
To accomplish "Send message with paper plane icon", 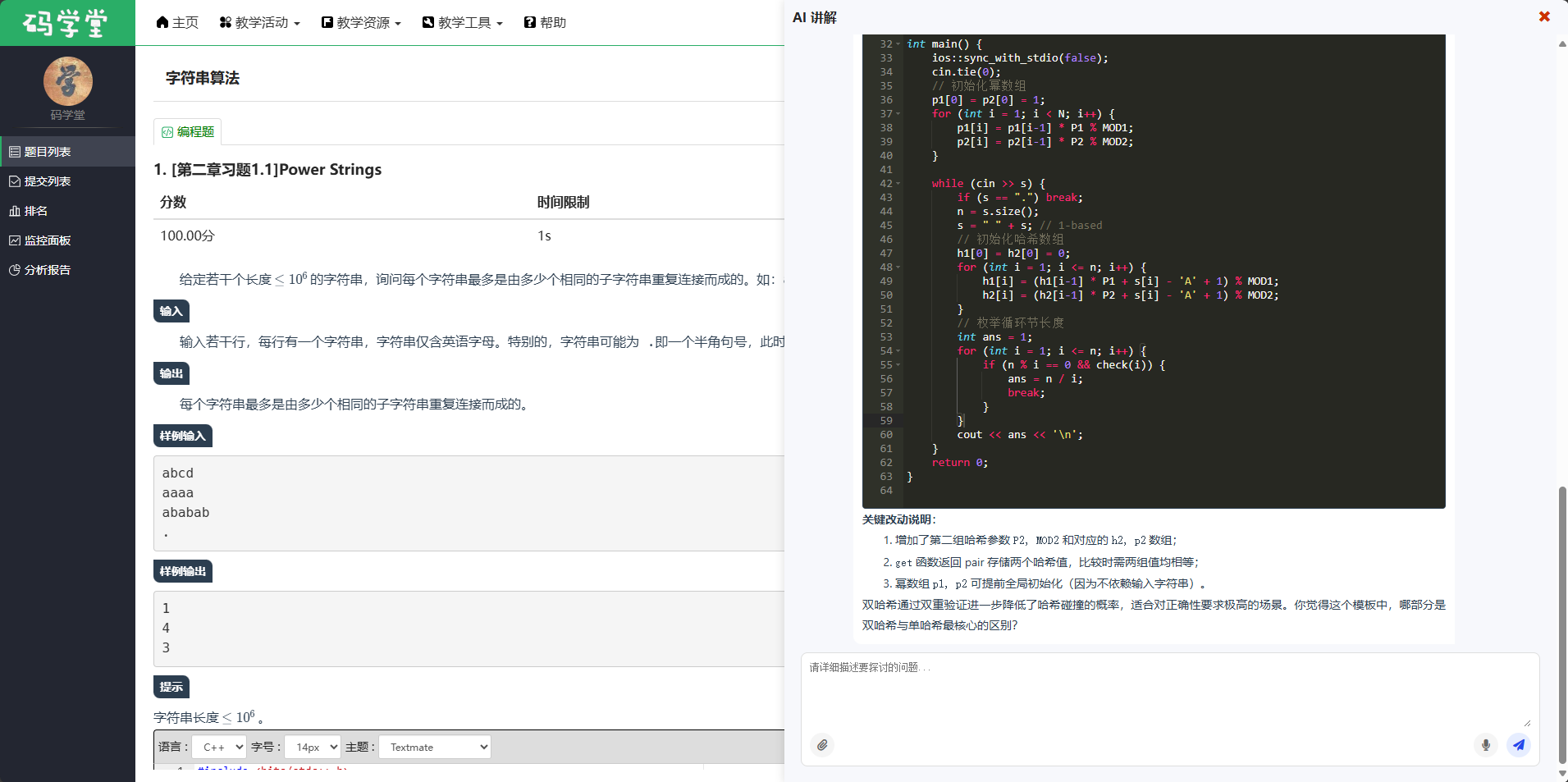I will 1519,745.
